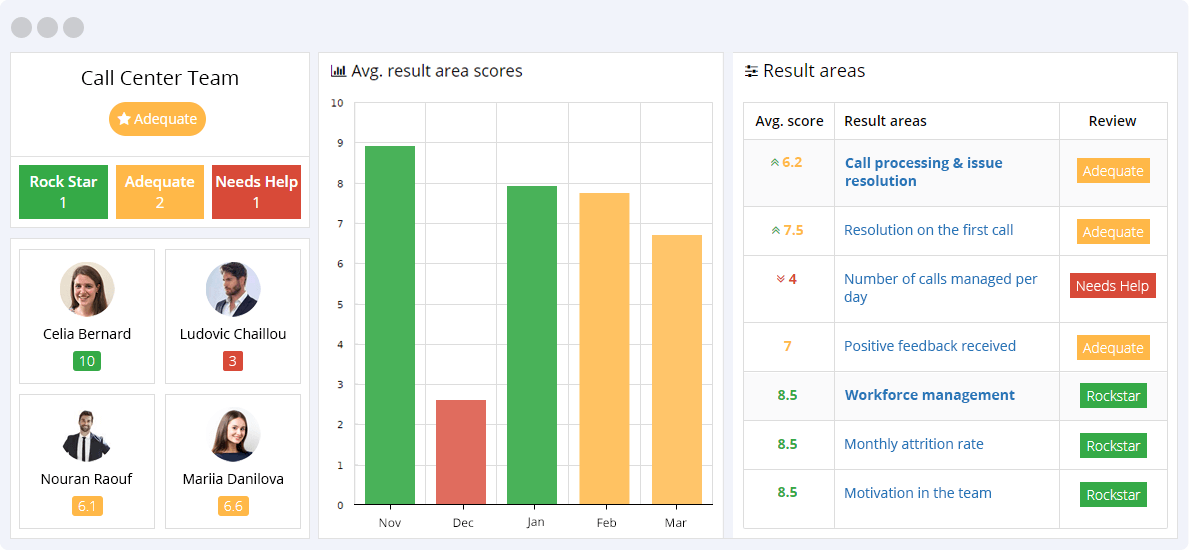Screen dimensions: 1189x550
Task: Click the Adequate count tile
Action: [159, 192]
